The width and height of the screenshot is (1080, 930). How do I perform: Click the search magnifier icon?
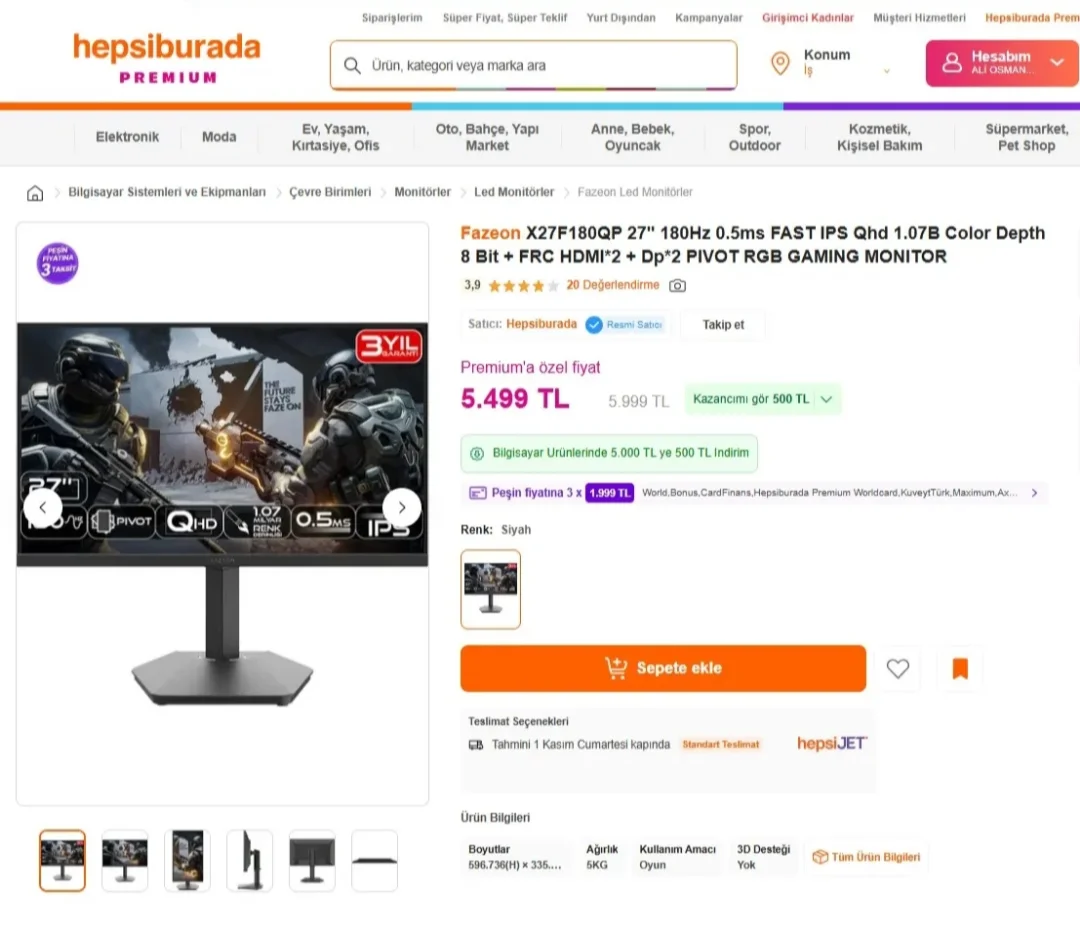click(352, 65)
